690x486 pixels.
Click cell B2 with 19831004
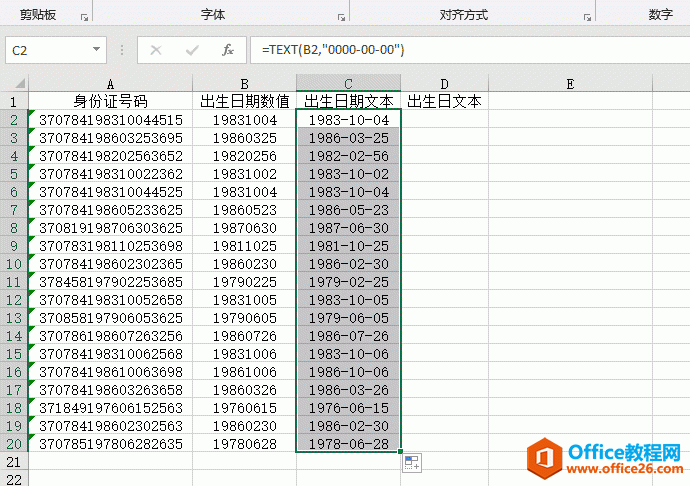click(244, 119)
